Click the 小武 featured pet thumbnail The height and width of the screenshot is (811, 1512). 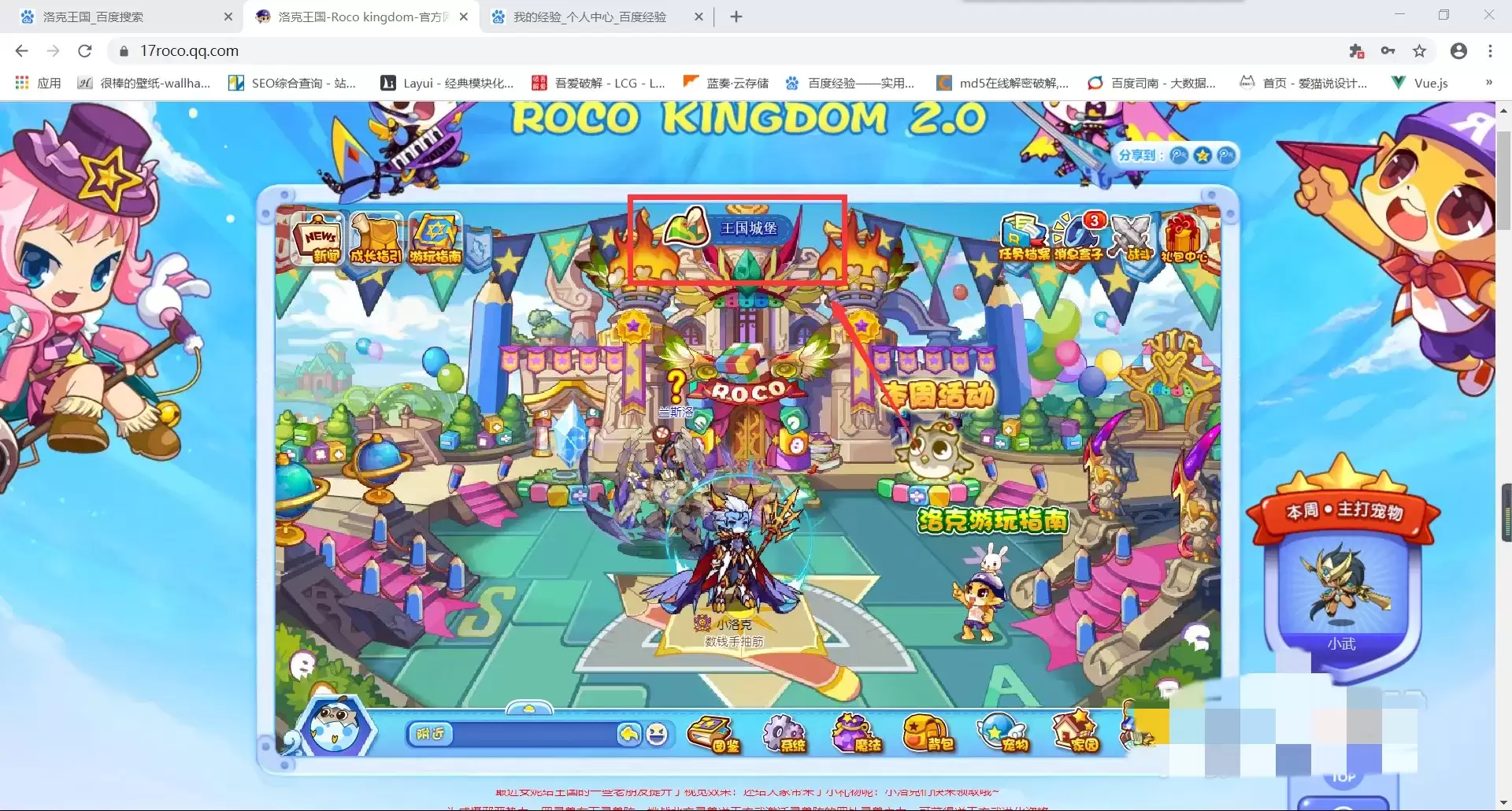[x=1342, y=587]
